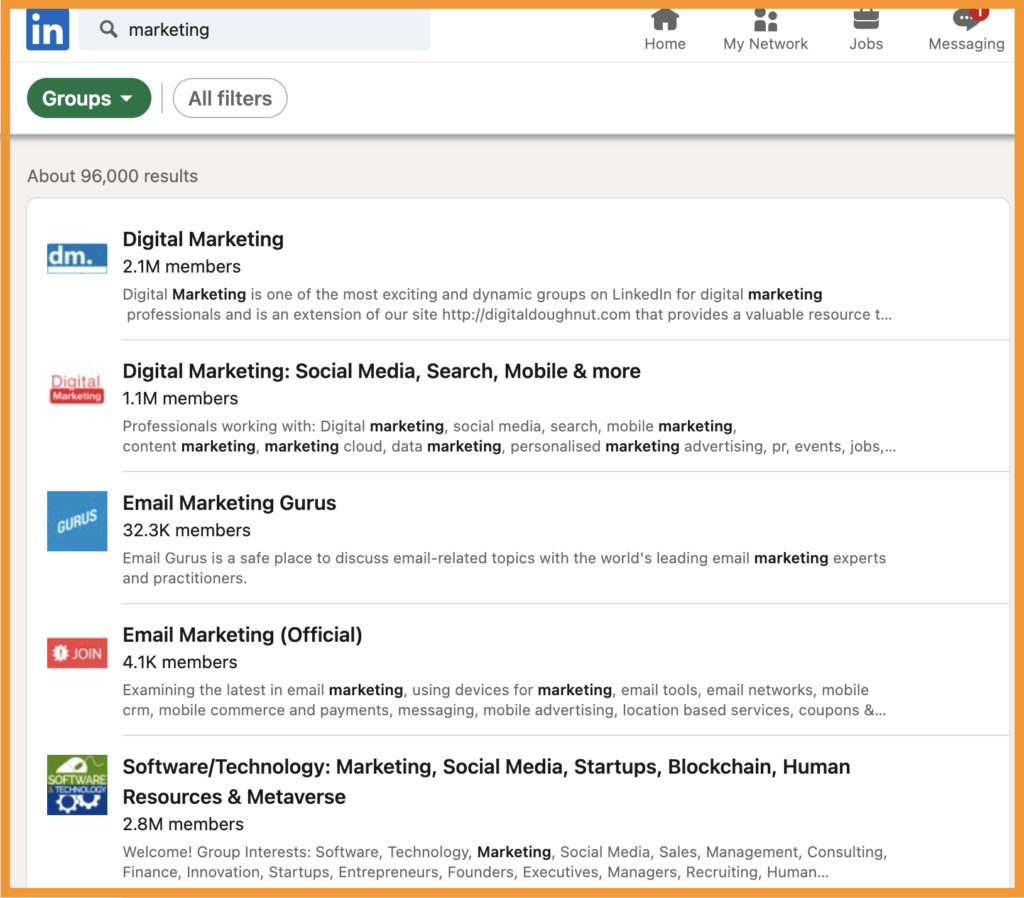Click the red Digital Marketing group logo
The width and height of the screenshot is (1024, 898).
[77, 388]
